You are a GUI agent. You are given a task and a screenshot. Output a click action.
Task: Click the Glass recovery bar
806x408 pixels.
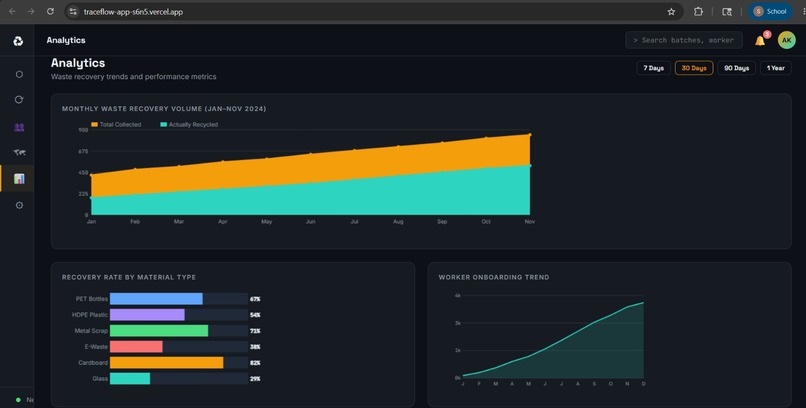coord(130,378)
